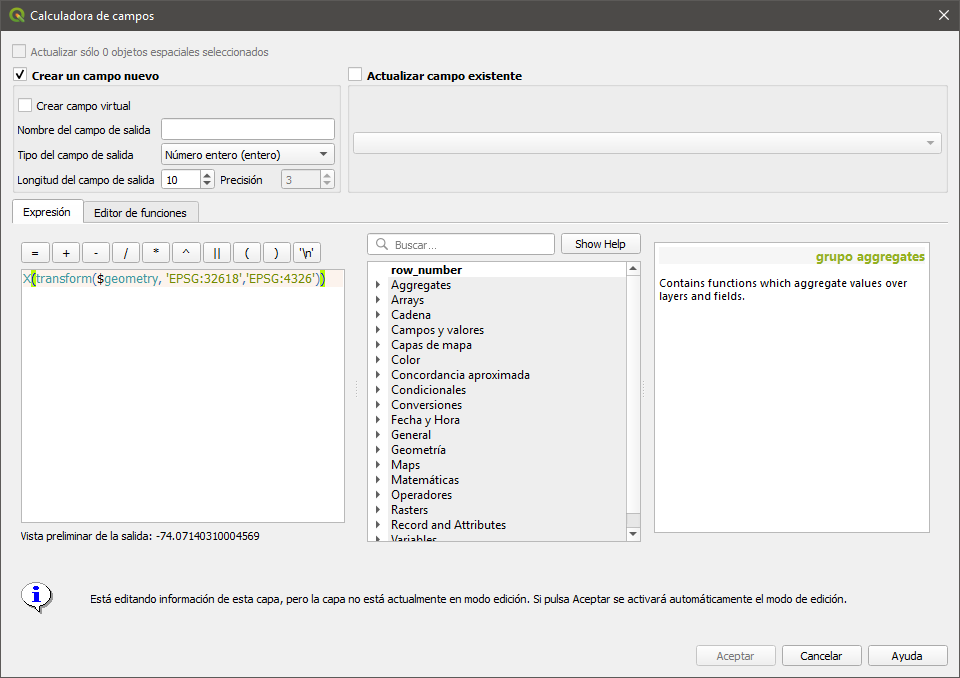Click the Cancelar button

(x=821, y=655)
